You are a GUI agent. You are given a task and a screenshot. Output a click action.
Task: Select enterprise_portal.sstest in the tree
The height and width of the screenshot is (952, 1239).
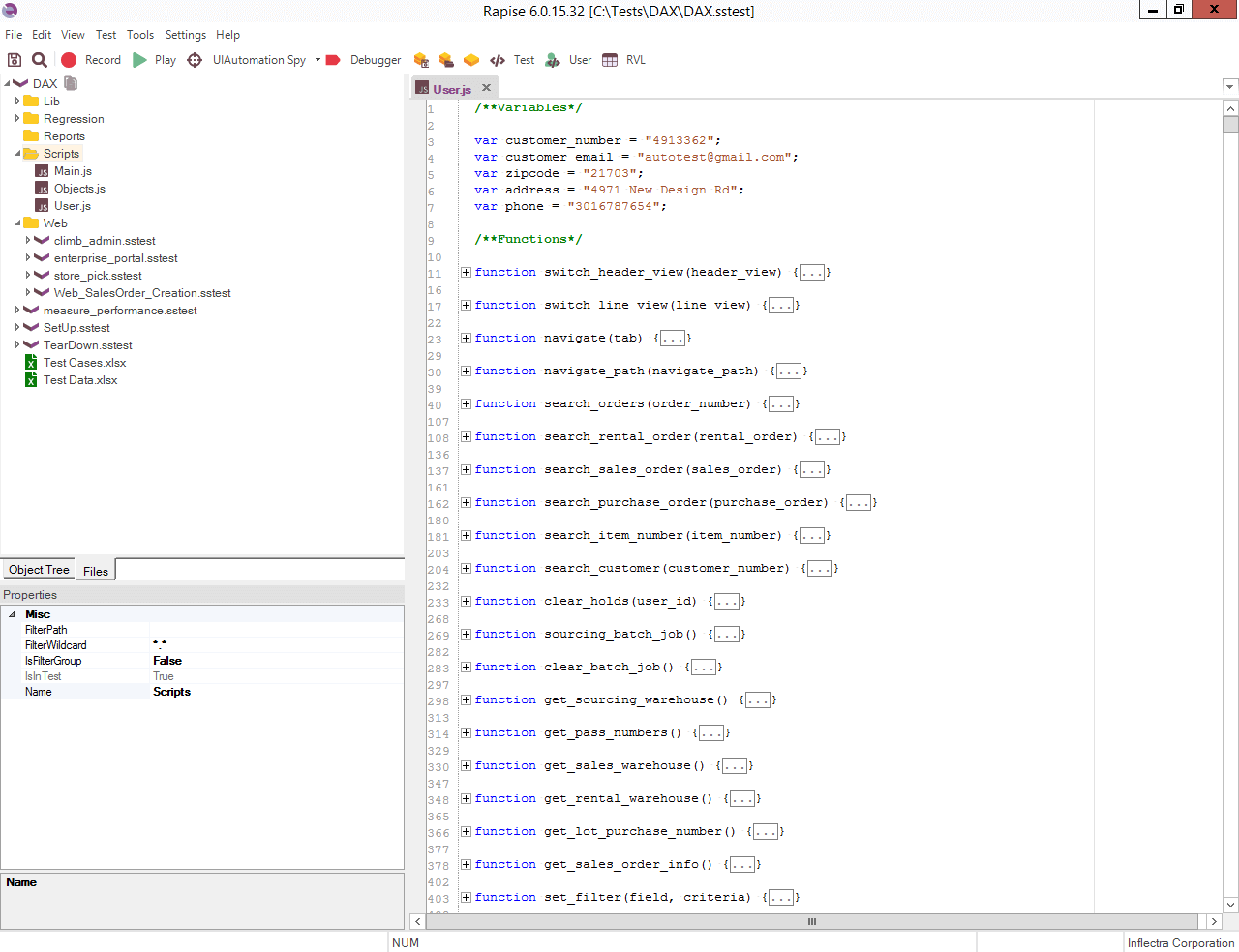pyautogui.click(x=116, y=258)
